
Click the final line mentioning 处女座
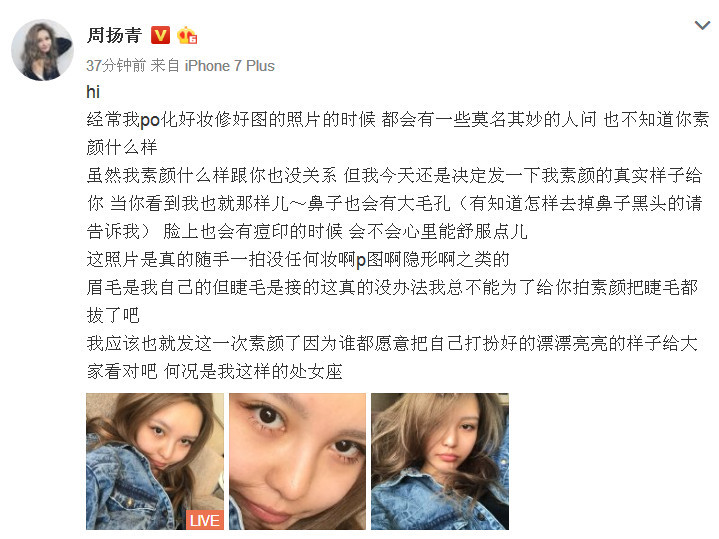pyautogui.click(x=215, y=371)
